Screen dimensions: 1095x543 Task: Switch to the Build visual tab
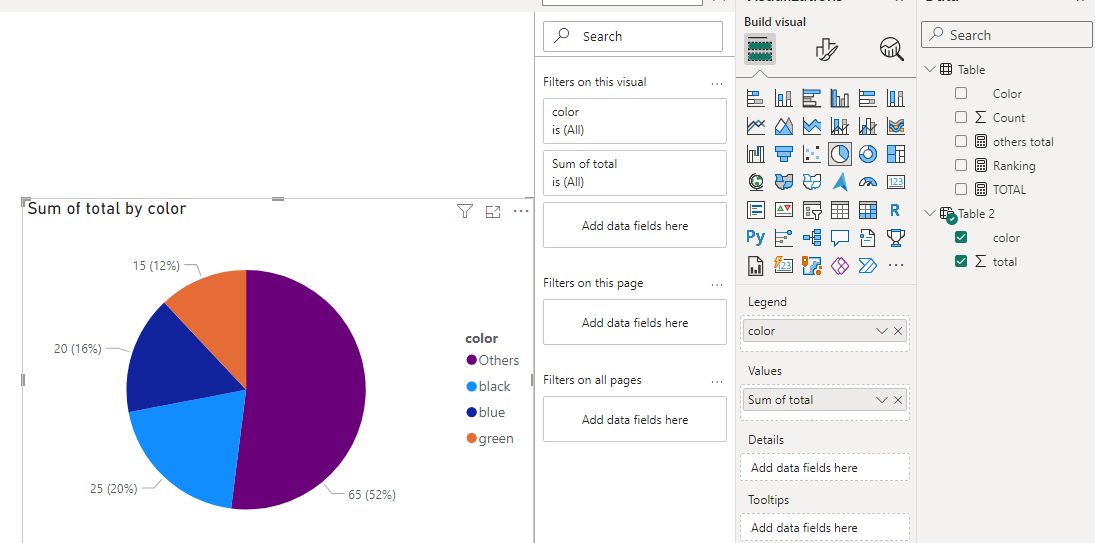tap(760, 49)
